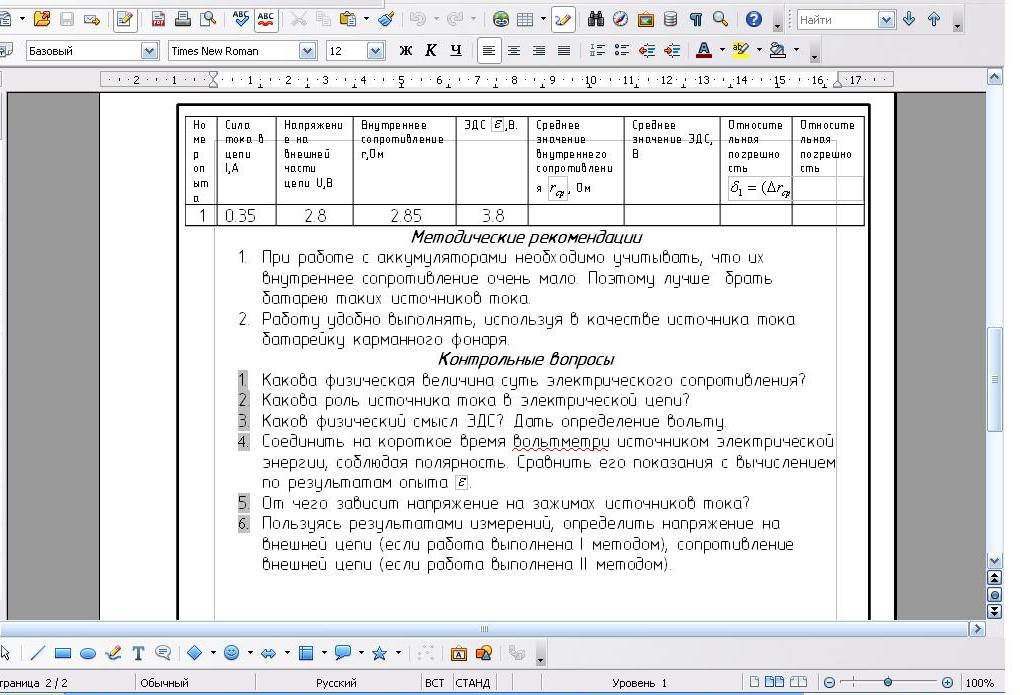The width and height of the screenshot is (1020, 695).
Task: Click ВСТ insert mode in status bar
Action: (434, 683)
